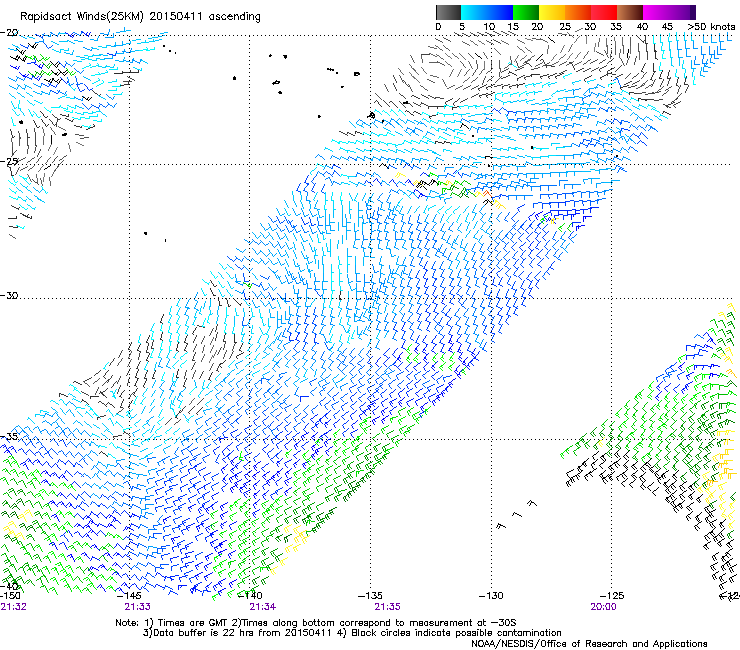Click the "21:34" pass time label

click(263, 607)
